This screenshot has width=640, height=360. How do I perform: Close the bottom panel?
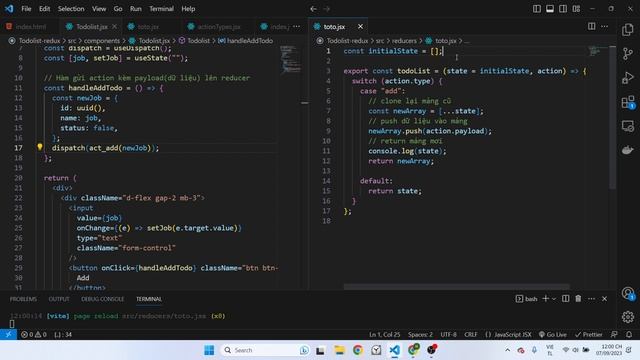(604, 299)
